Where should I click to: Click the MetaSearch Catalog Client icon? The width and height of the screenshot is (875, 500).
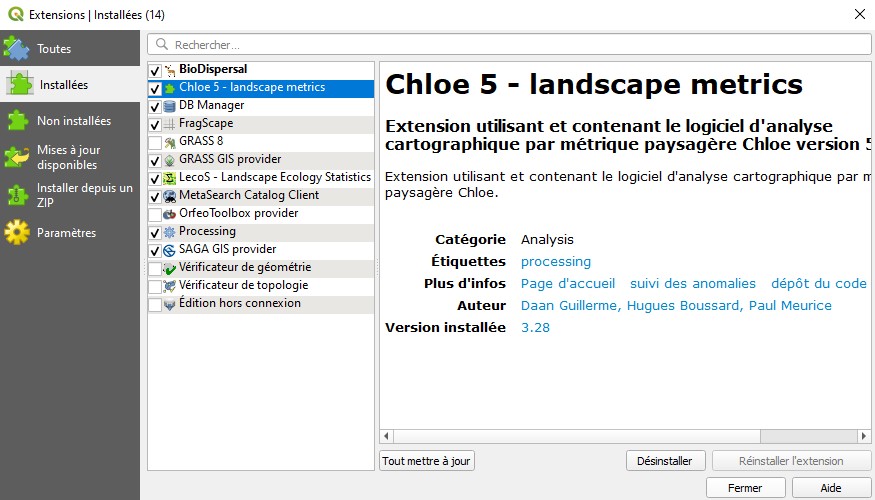pos(170,196)
